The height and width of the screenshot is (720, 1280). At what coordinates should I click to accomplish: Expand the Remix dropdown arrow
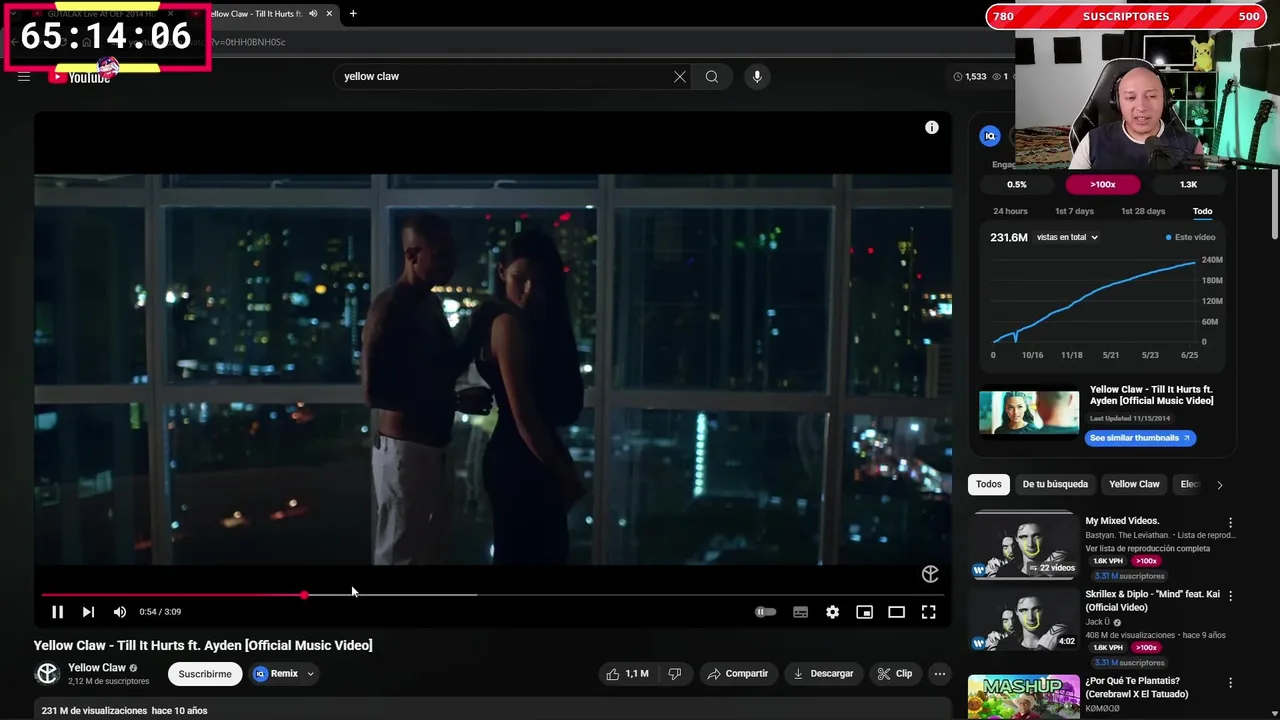pyautogui.click(x=310, y=674)
